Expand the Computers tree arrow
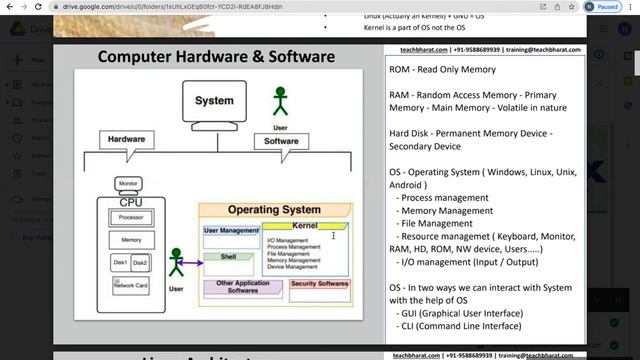 pos(7,102)
